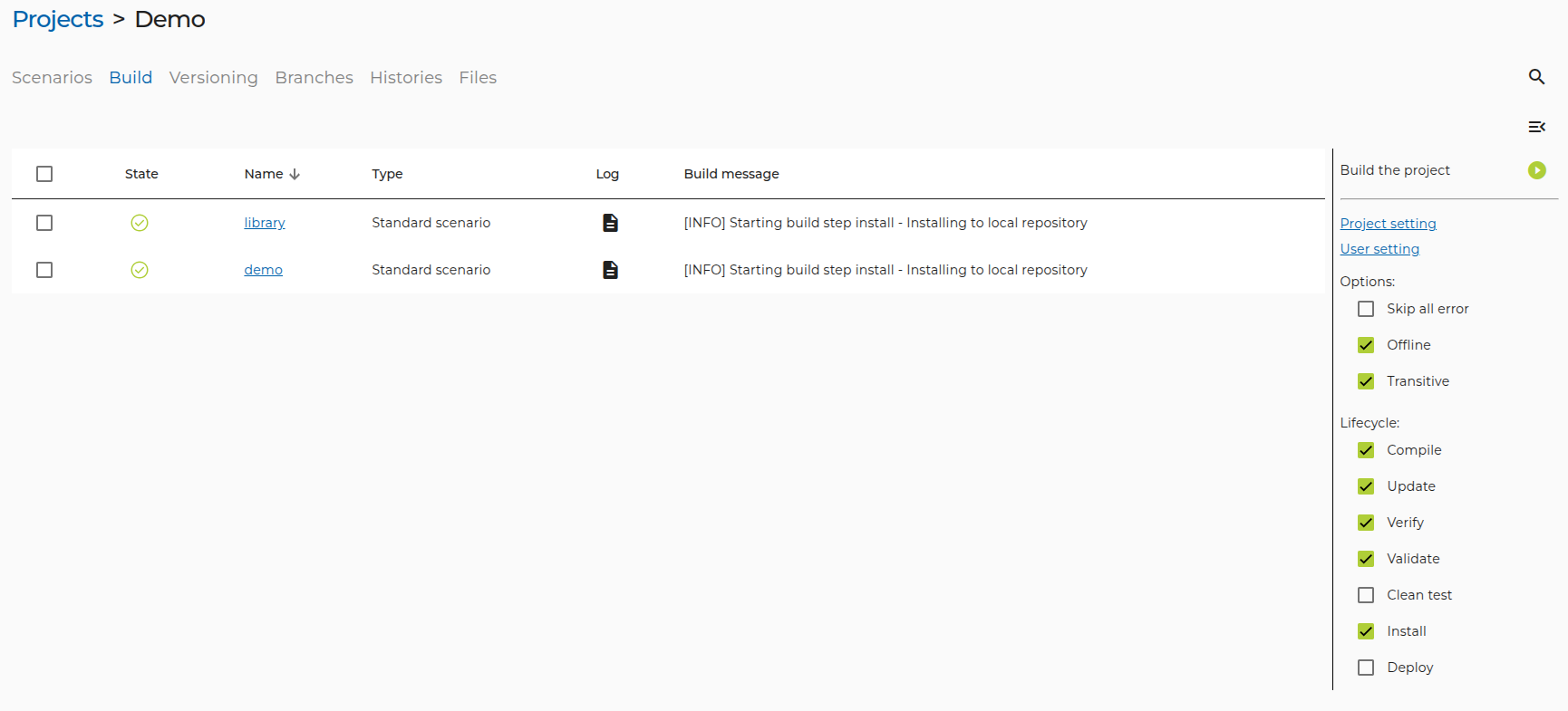Enable the Clean test lifecycle step
The height and width of the screenshot is (711, 1568).
(1366, 595)
